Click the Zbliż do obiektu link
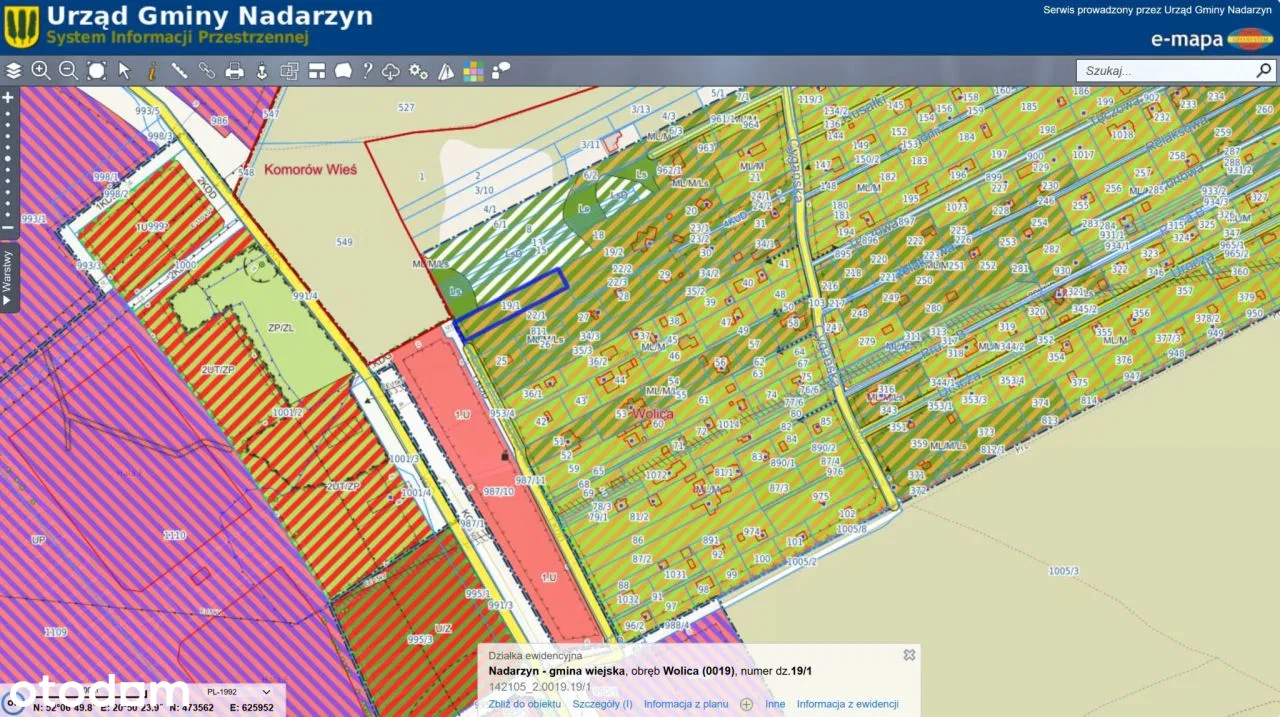Screen dimensions: 1280x717 click(524, 704)
